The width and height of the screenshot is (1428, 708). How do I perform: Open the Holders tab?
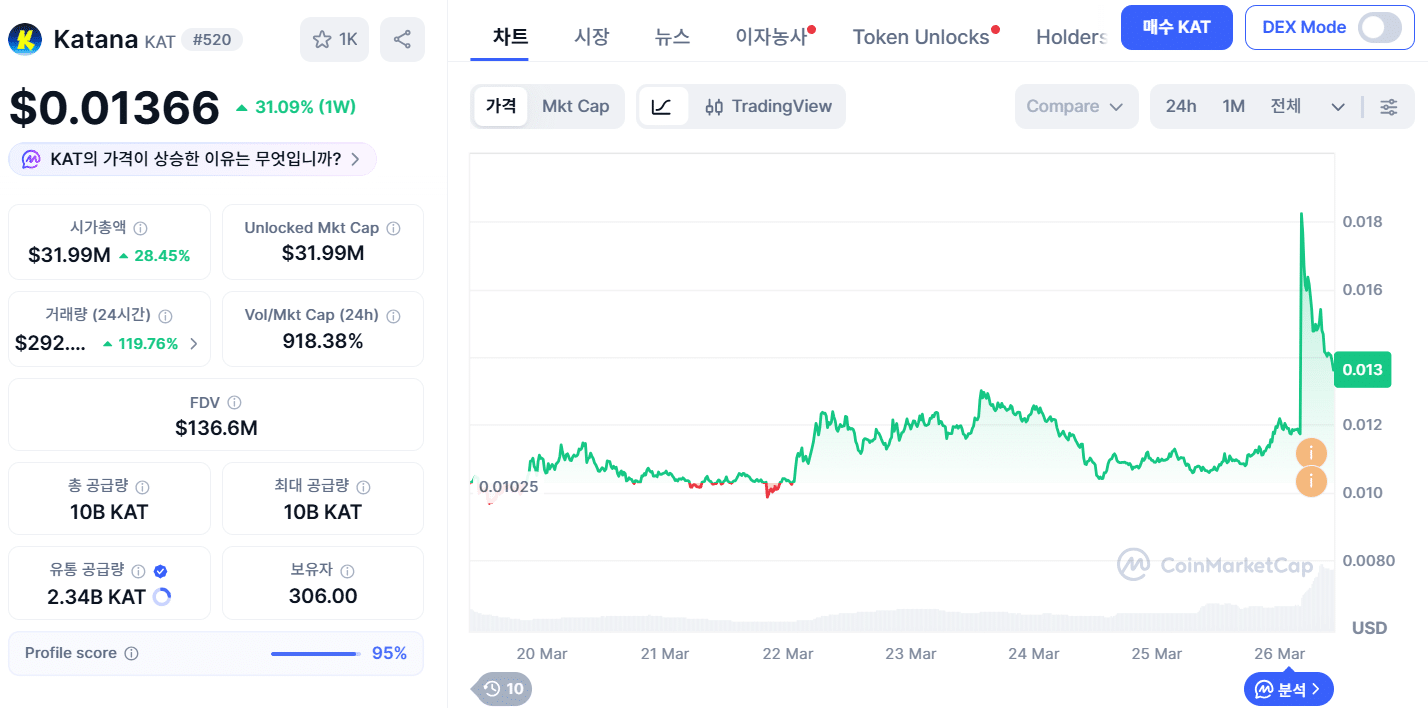(x=1071, y=37)
